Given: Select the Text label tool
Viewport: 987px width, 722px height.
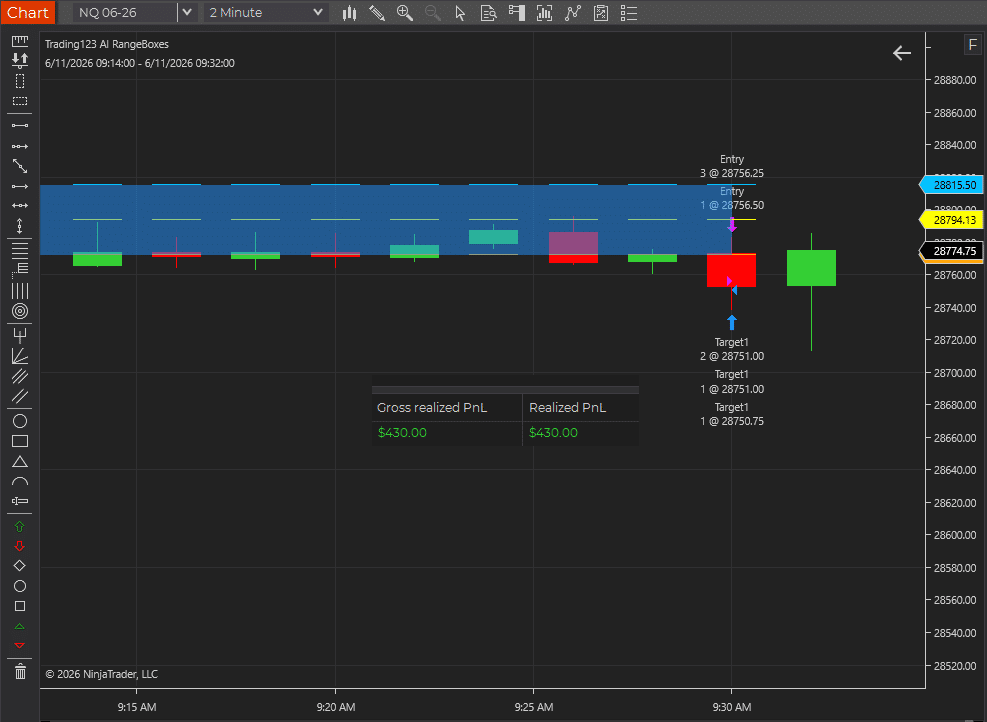Looking at the screenshot, I should click(20, 501).
